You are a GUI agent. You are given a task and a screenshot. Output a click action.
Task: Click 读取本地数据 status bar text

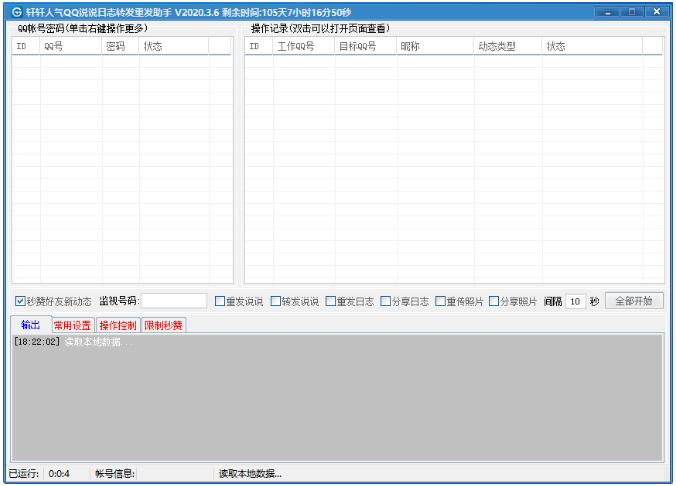(250, 474)
